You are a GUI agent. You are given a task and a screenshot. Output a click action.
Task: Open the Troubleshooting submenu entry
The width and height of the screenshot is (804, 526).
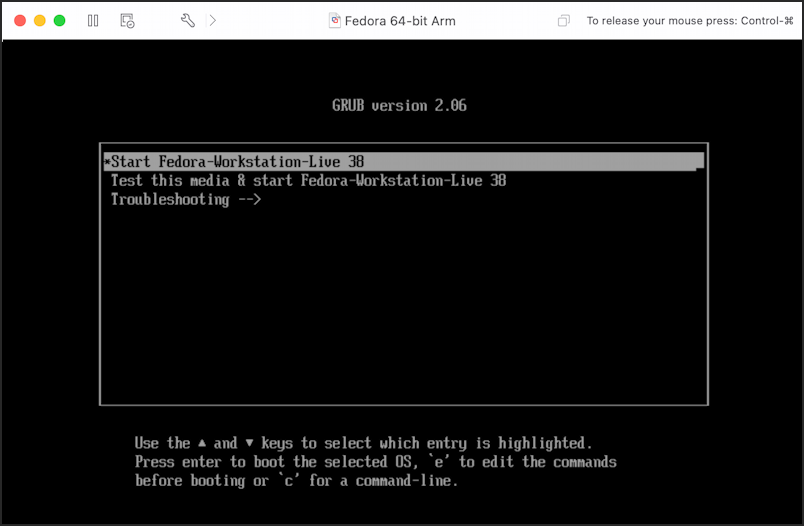tap(186, 199)
